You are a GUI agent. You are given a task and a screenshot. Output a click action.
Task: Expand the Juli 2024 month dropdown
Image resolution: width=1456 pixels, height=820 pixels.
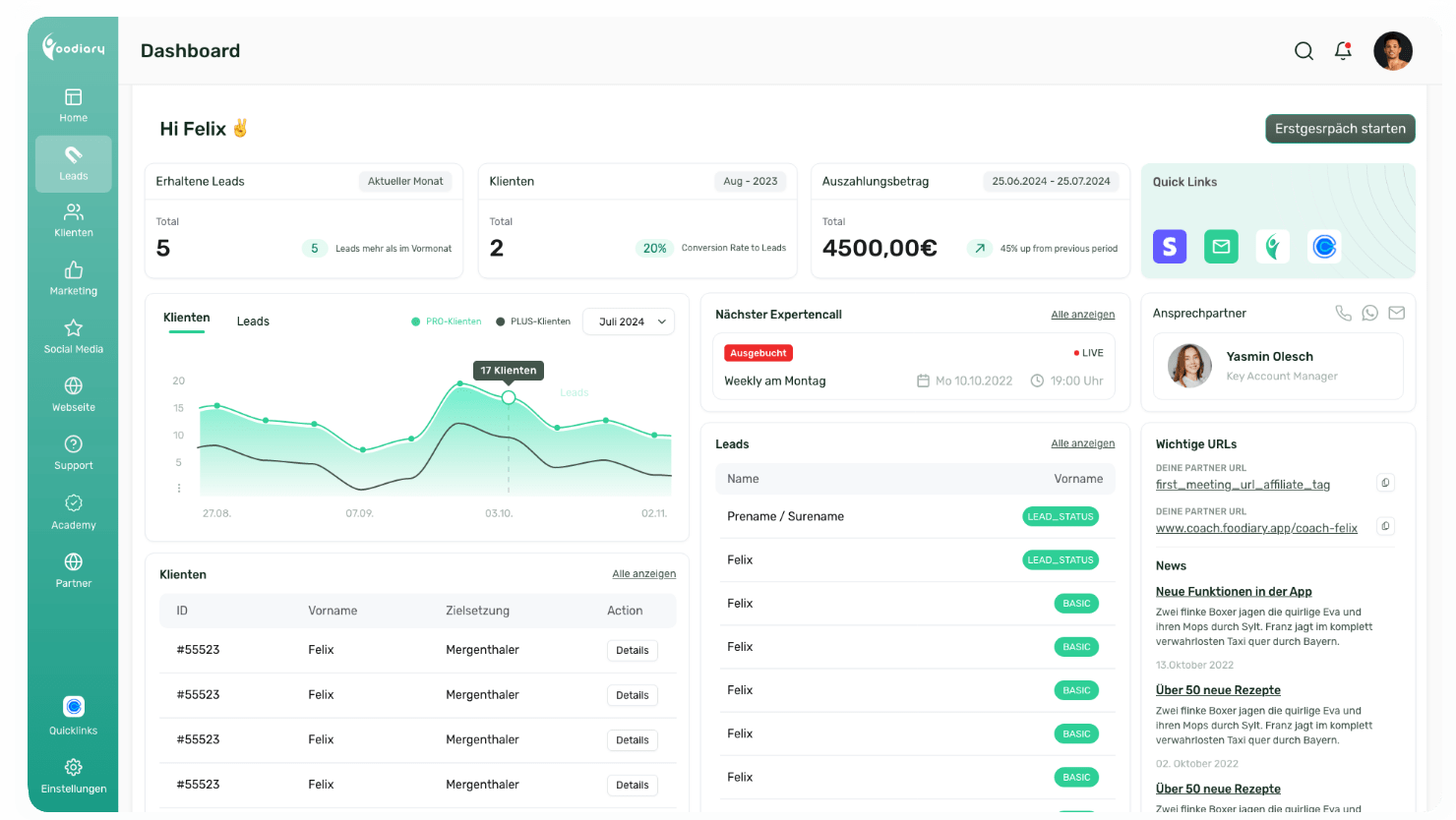[629, 322]
